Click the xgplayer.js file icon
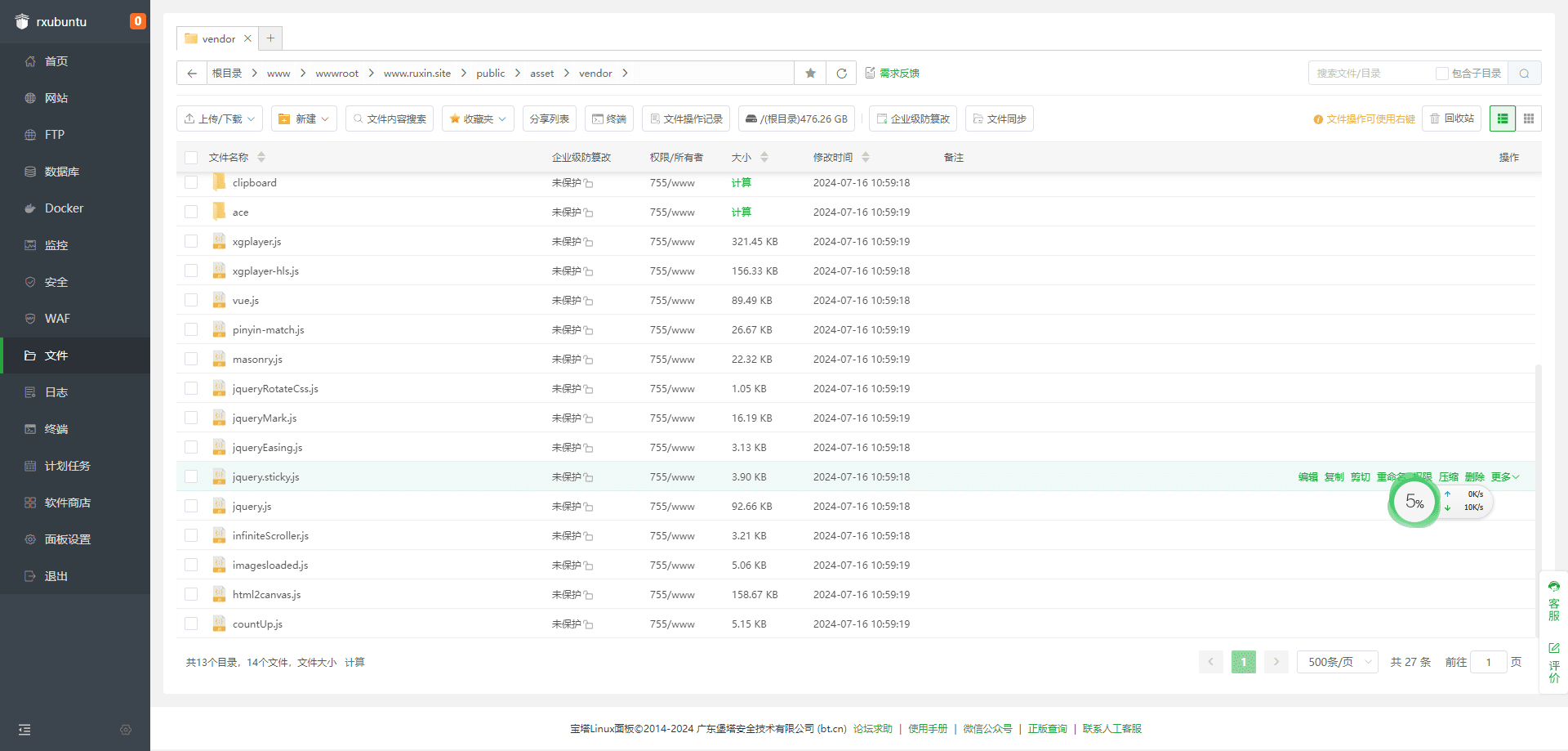The height and width of the screenshot is (751, 1568). 219,241
